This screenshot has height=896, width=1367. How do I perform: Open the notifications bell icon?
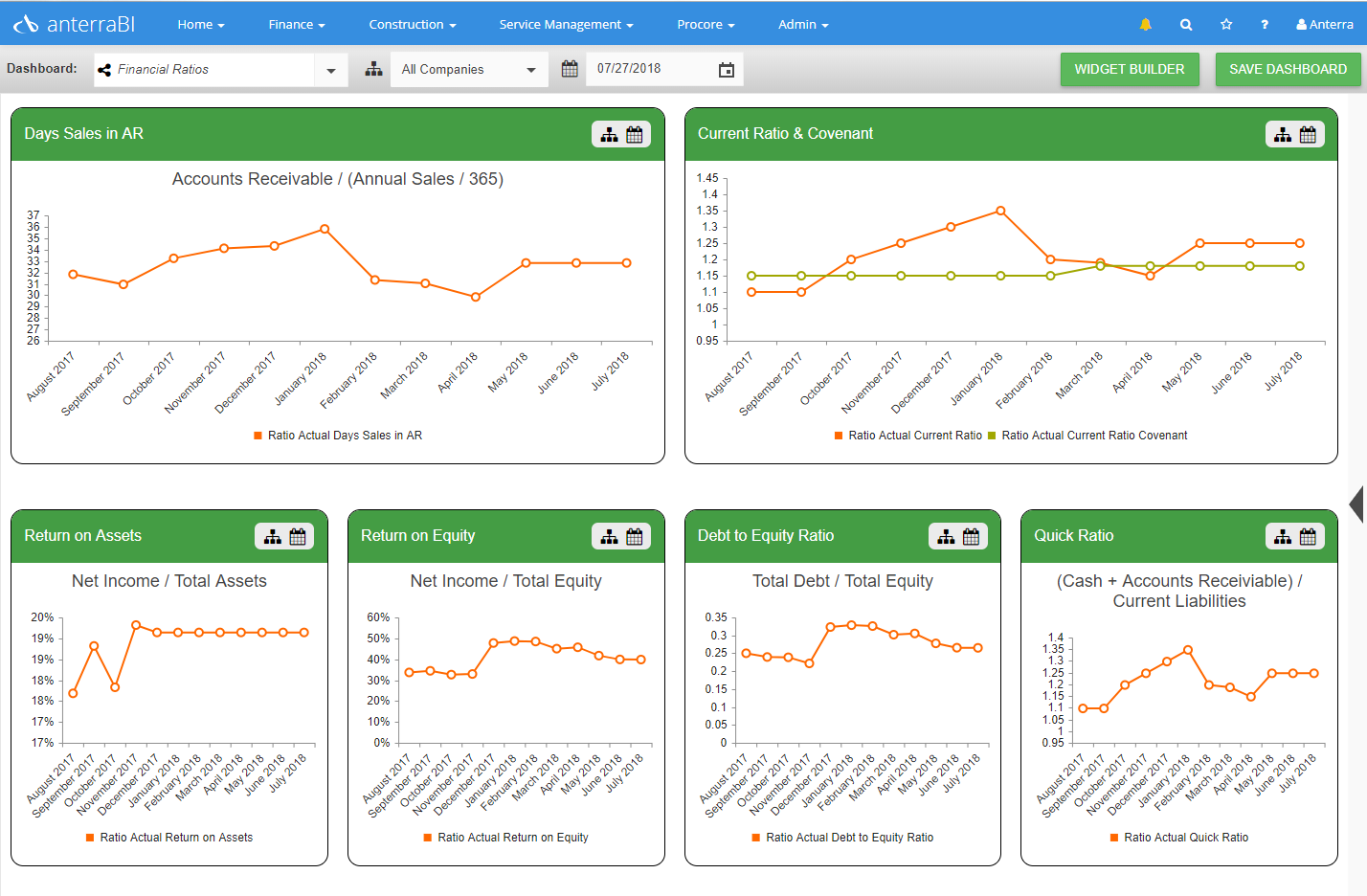[1145, 25]
